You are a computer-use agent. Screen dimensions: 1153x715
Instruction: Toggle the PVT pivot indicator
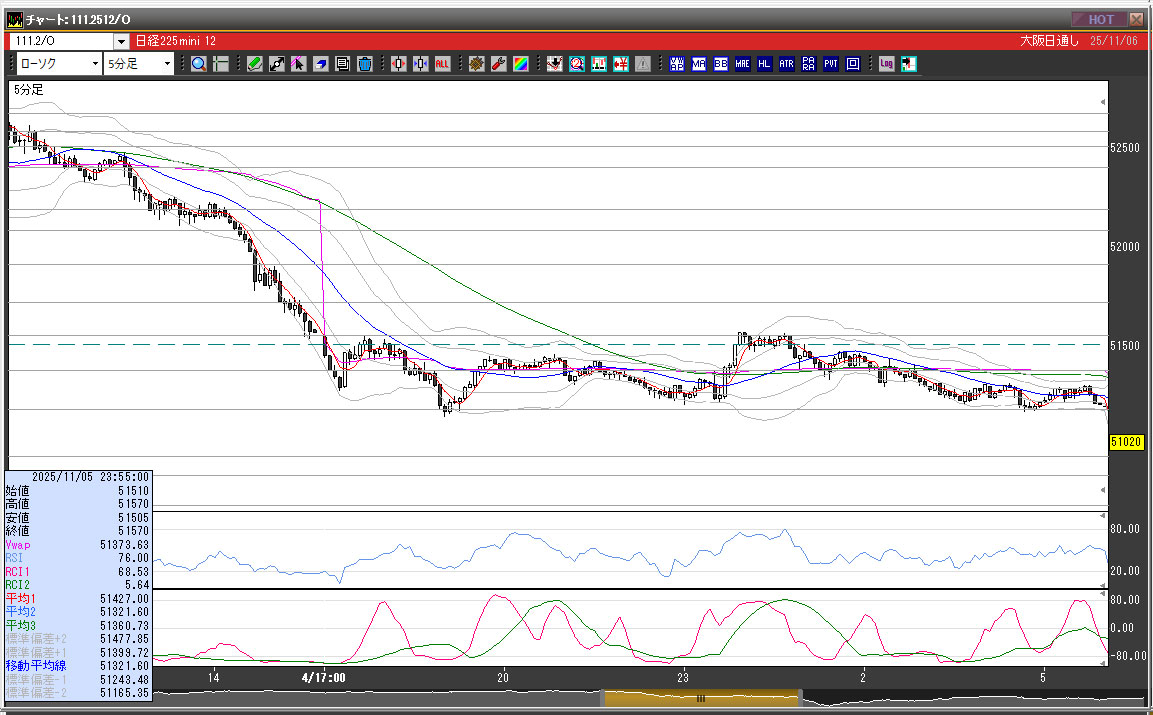pos(831,64)
